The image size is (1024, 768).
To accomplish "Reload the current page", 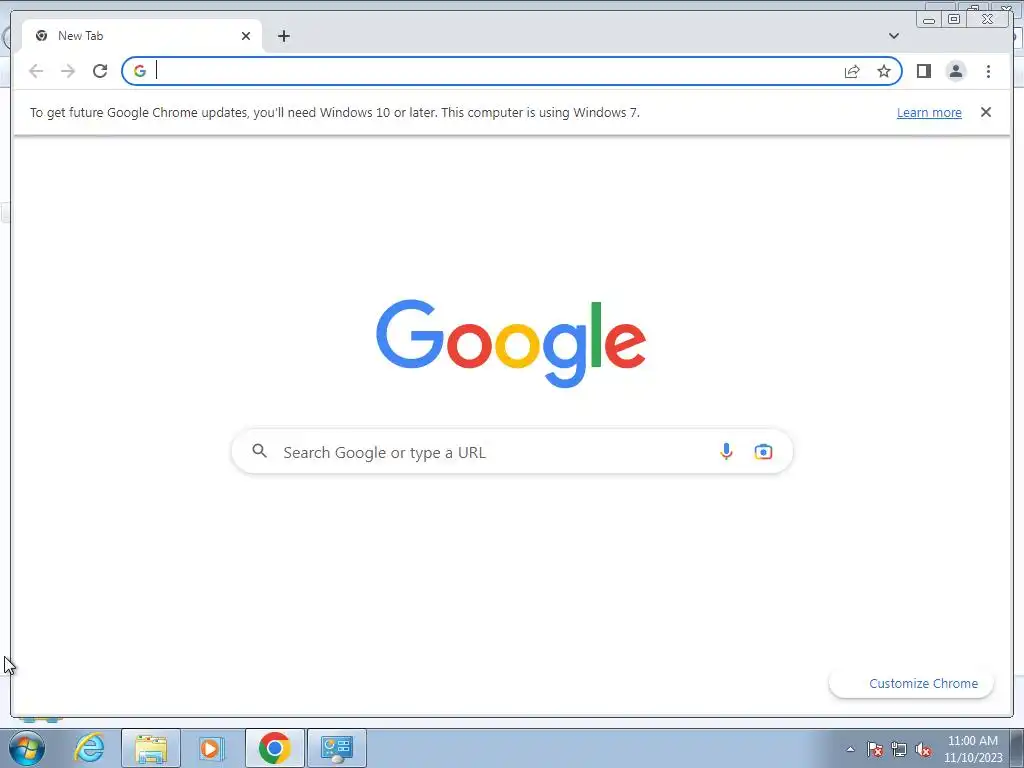I will coord(100,71).
